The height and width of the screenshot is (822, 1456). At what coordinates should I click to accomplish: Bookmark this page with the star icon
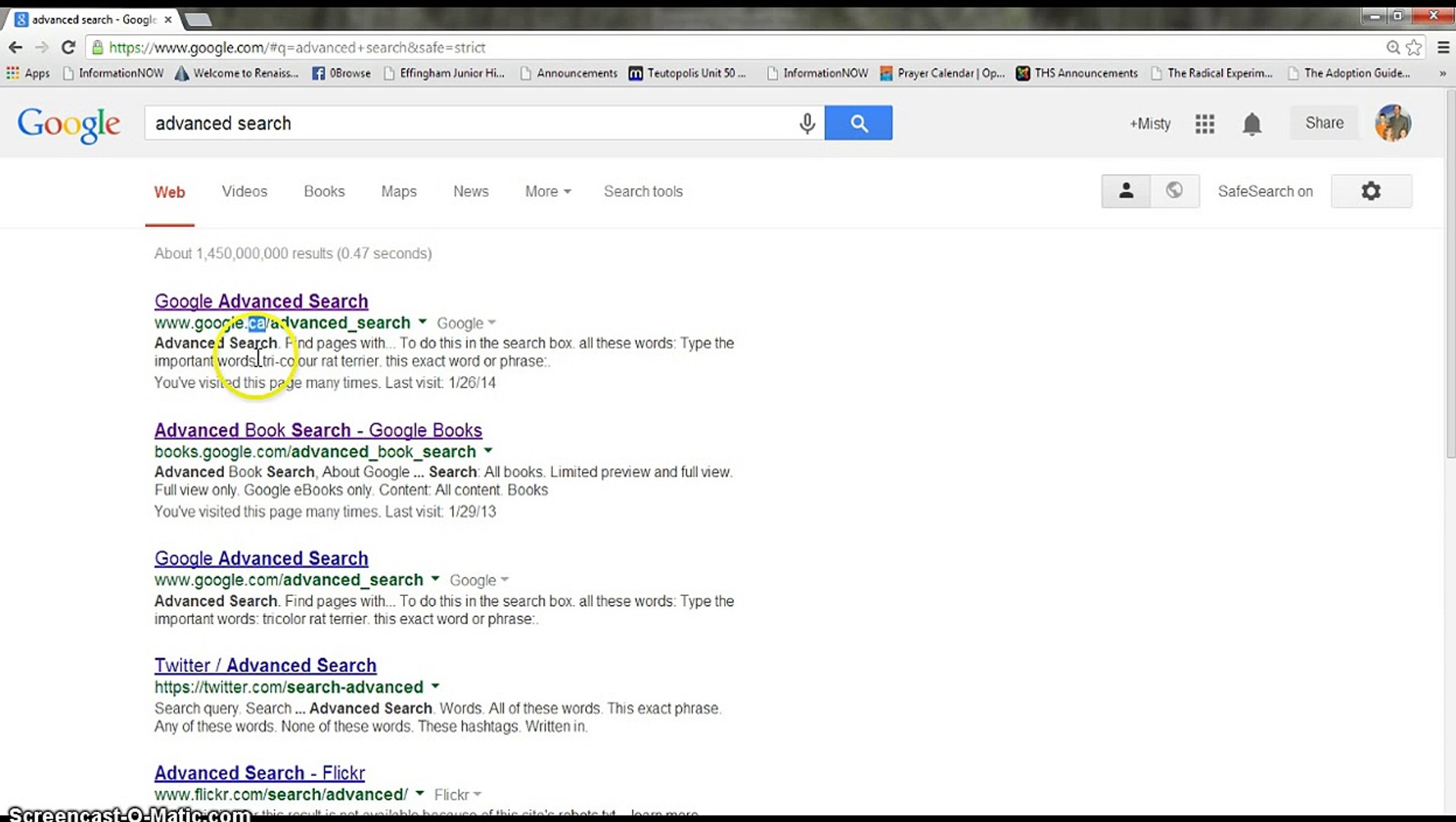[x=1414, y=47]
